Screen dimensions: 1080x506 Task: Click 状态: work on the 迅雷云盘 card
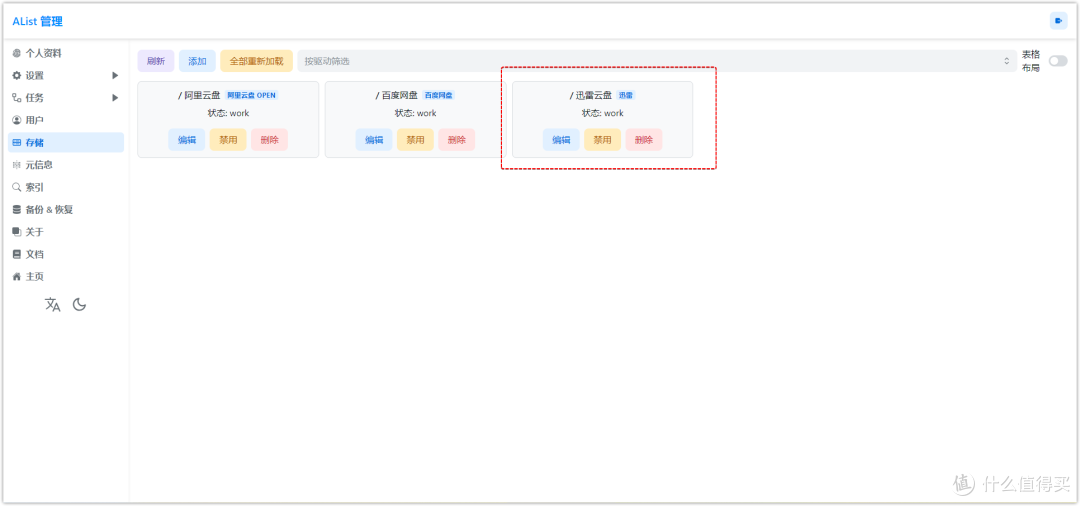tap(603, 113)
